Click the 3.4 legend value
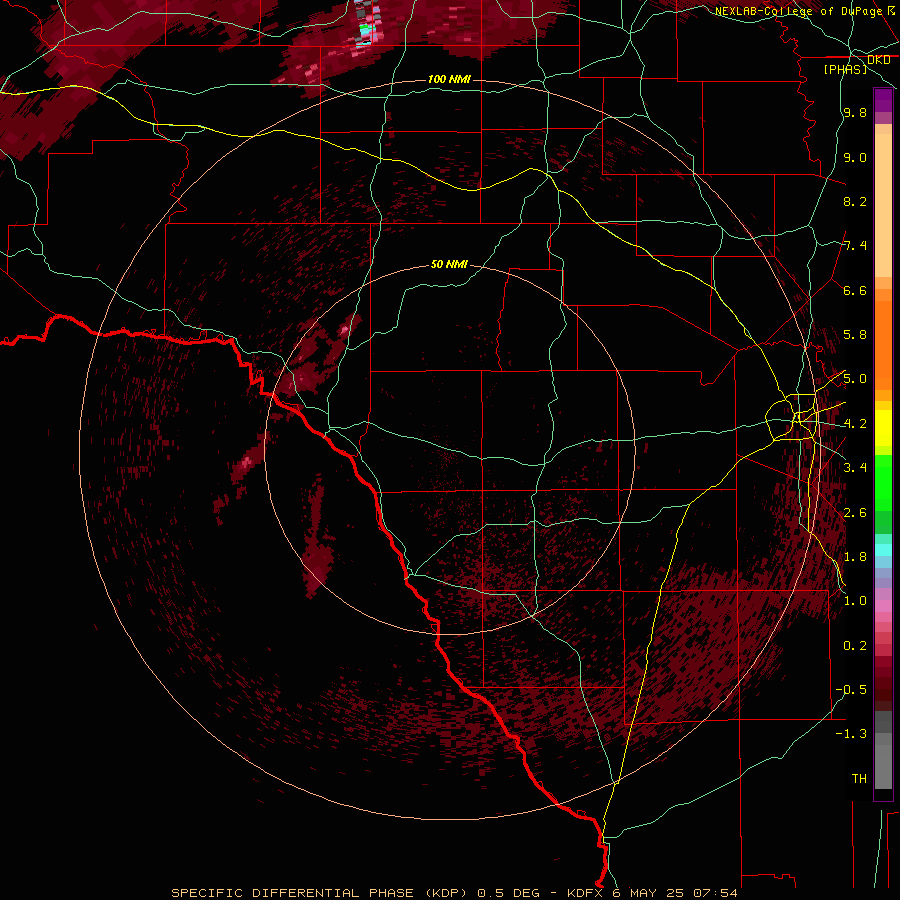 pos(855,468)
